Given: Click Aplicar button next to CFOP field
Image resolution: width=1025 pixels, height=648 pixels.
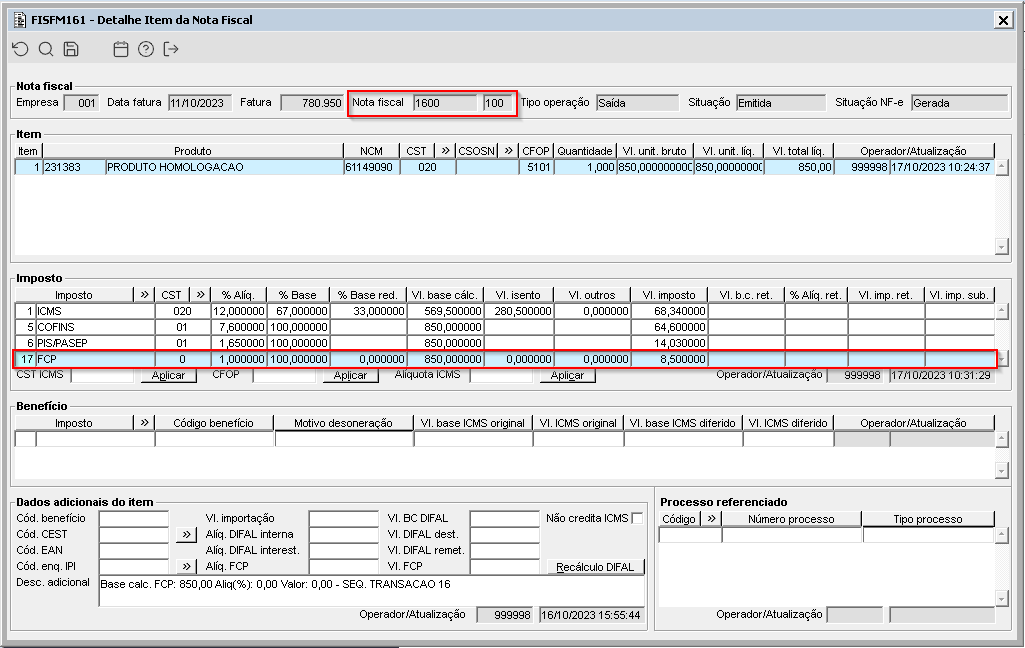Looking at the screenshot, I should tap(350, 375).
